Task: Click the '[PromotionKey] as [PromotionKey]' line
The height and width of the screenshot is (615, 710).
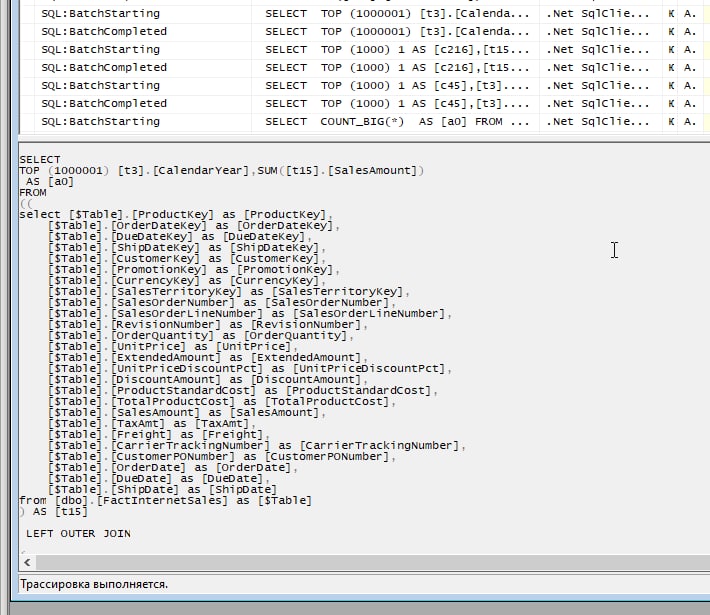Action: pyautogui.click(x=194, y=269)
